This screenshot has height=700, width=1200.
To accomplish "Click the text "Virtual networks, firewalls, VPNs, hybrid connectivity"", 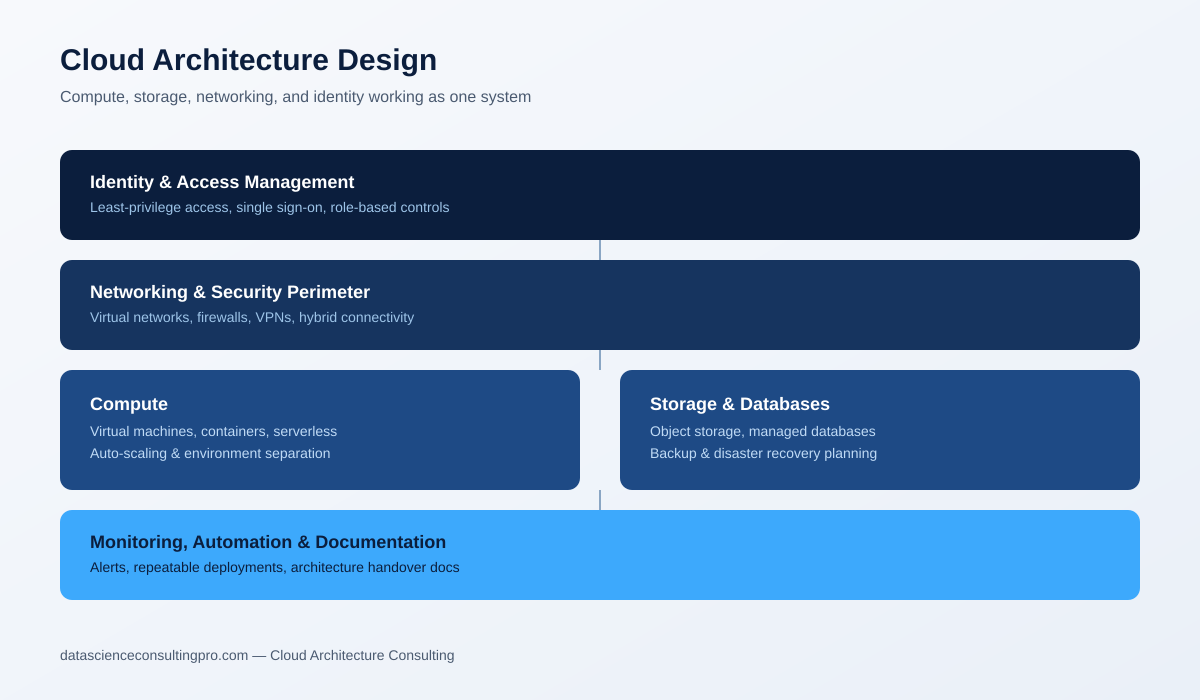I will pyautogui.click(x=252, y=317).
